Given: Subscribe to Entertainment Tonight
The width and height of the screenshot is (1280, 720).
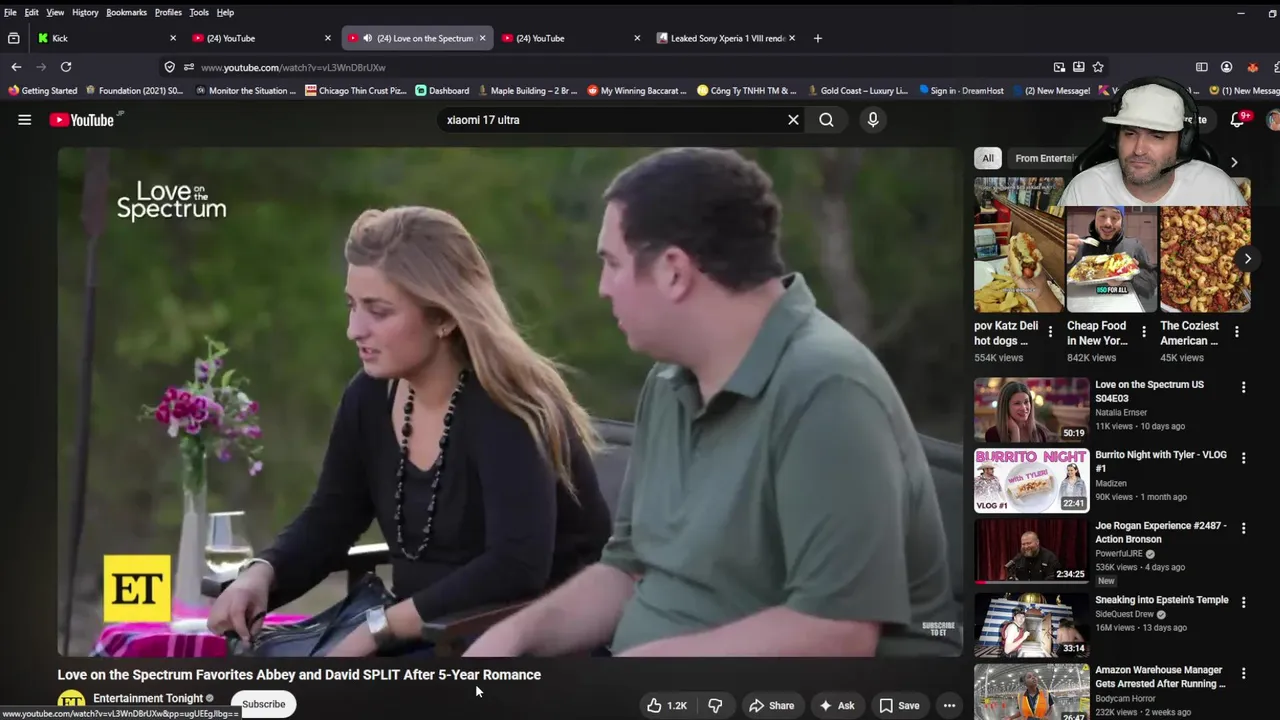Looking at the screenshot, I should click(264, 704).
